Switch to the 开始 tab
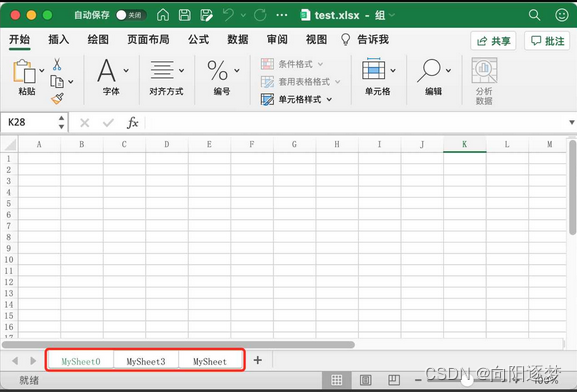This screenshot has height=392, width=577. pos(20,39)
